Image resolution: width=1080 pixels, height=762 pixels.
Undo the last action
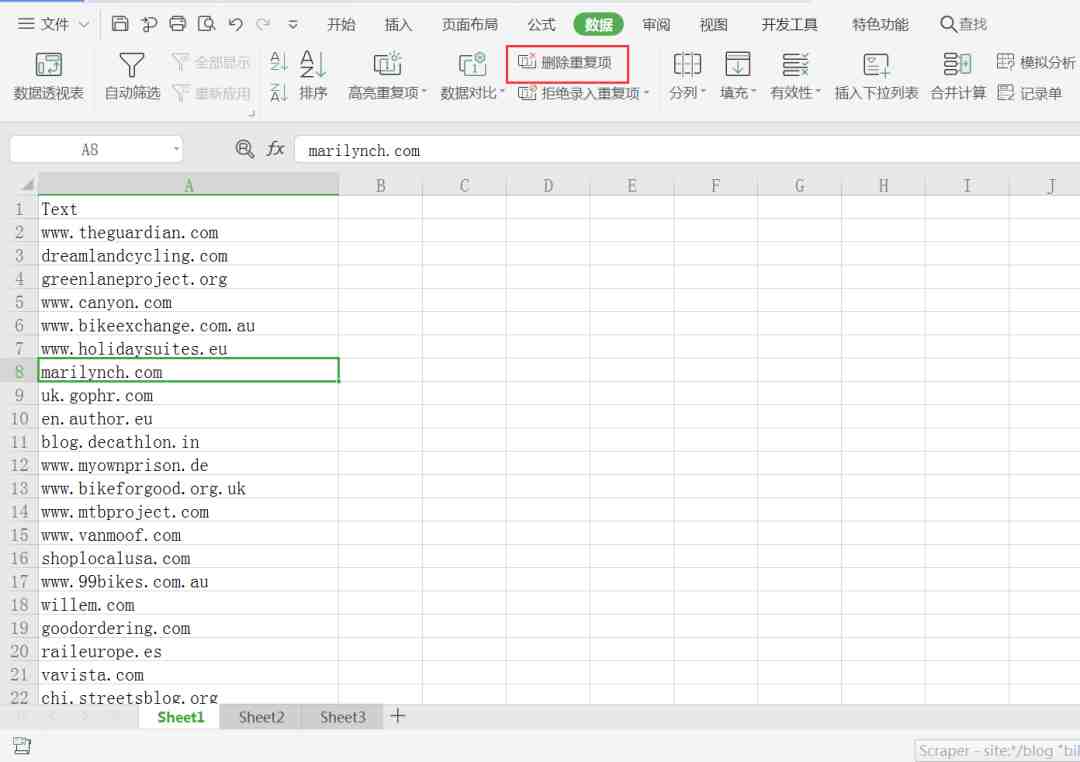(x=236, y=24)
